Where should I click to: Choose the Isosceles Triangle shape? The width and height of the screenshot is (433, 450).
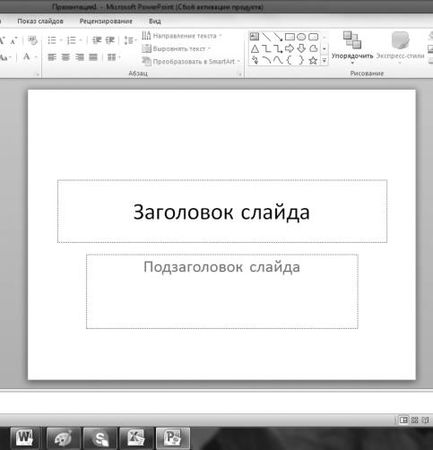coord(255,49)
